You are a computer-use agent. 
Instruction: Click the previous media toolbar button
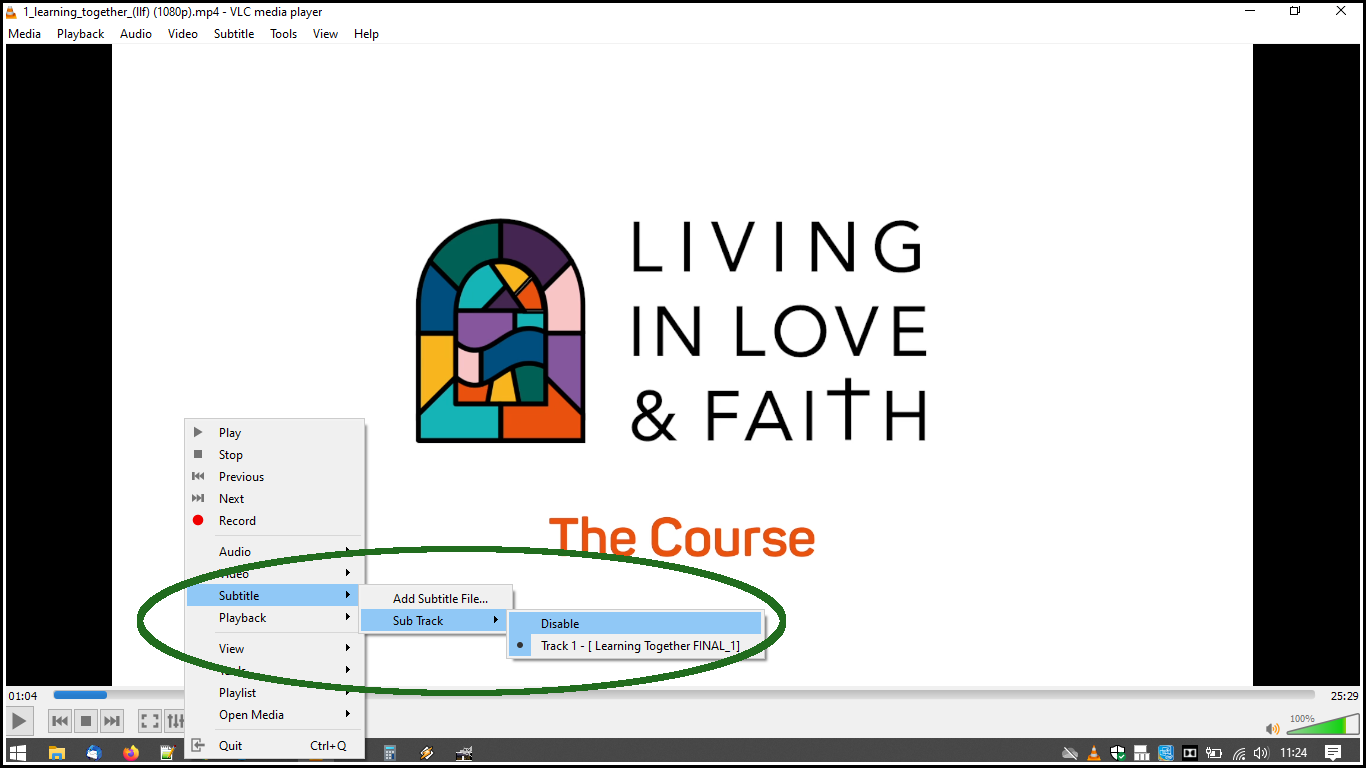[60, 720]
